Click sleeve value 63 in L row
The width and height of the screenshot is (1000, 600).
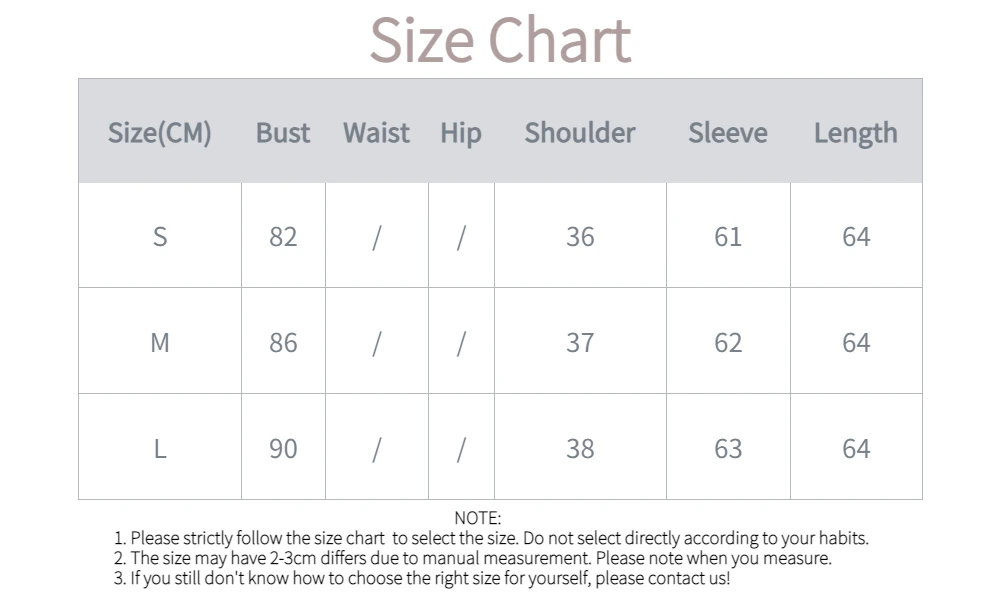728,449
